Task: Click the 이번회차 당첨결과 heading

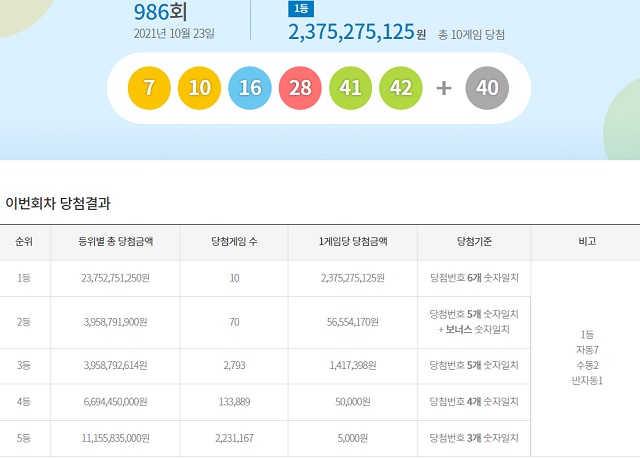Action: (x=58, y=203)
